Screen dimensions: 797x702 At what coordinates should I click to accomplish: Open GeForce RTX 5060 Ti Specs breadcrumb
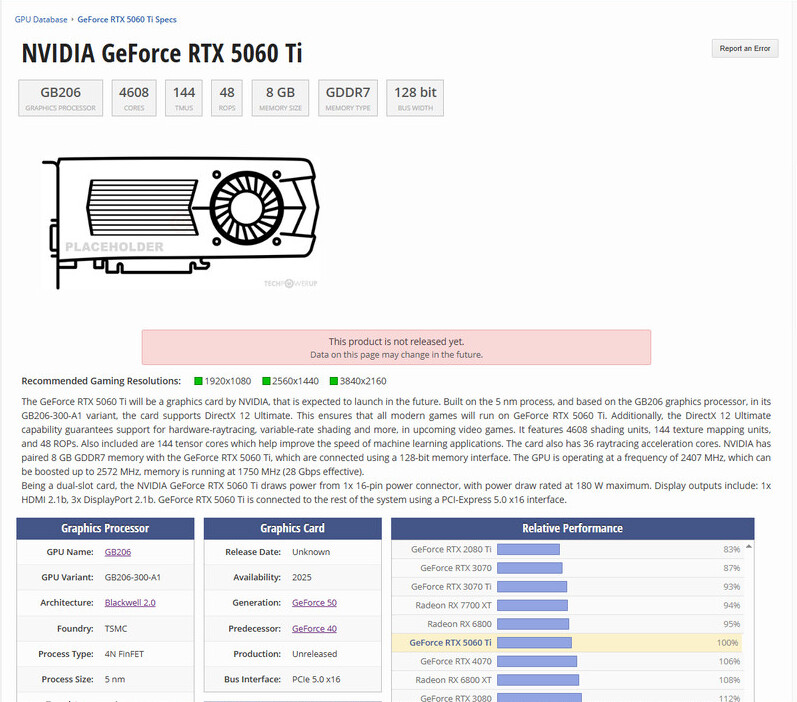point(127,19)
